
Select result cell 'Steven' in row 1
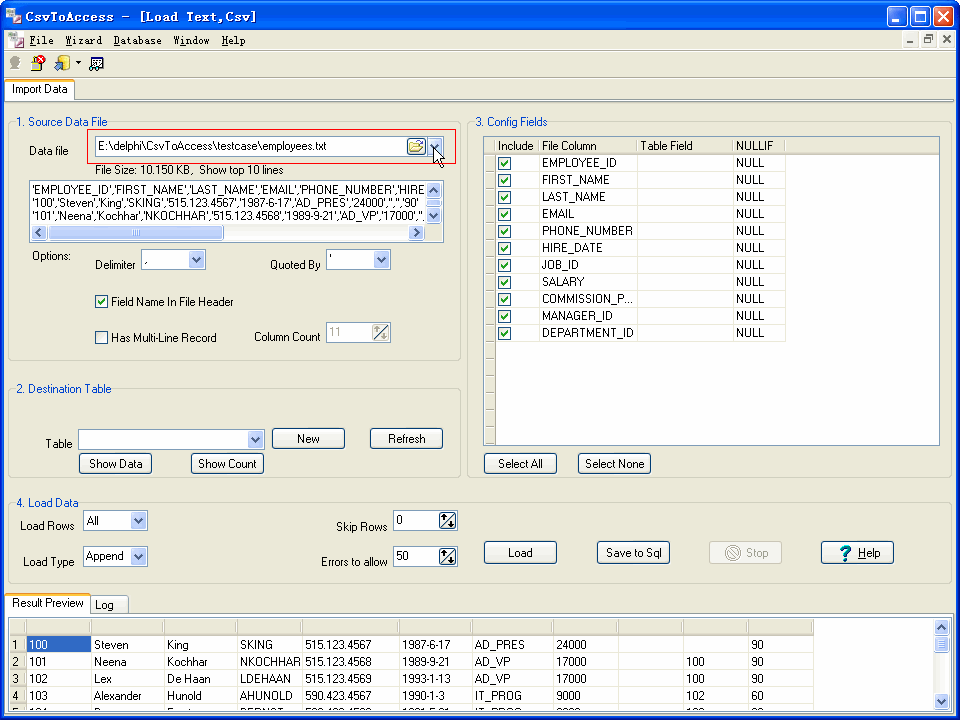(127, 645)
